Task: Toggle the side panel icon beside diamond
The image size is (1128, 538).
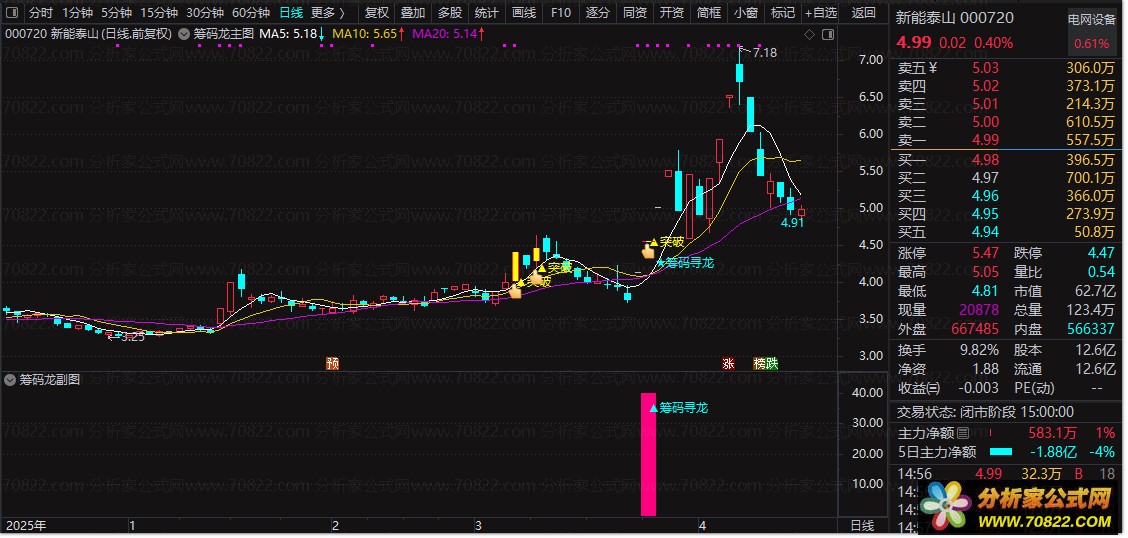Action: pyautogui.click(x=827, y=34)
